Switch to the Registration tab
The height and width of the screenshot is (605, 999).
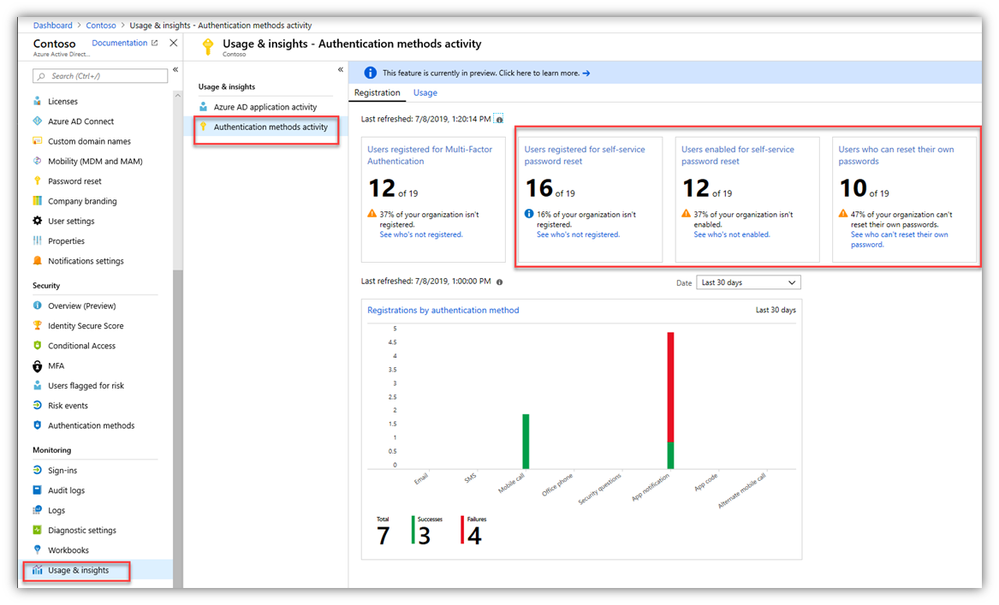[377, 93]
